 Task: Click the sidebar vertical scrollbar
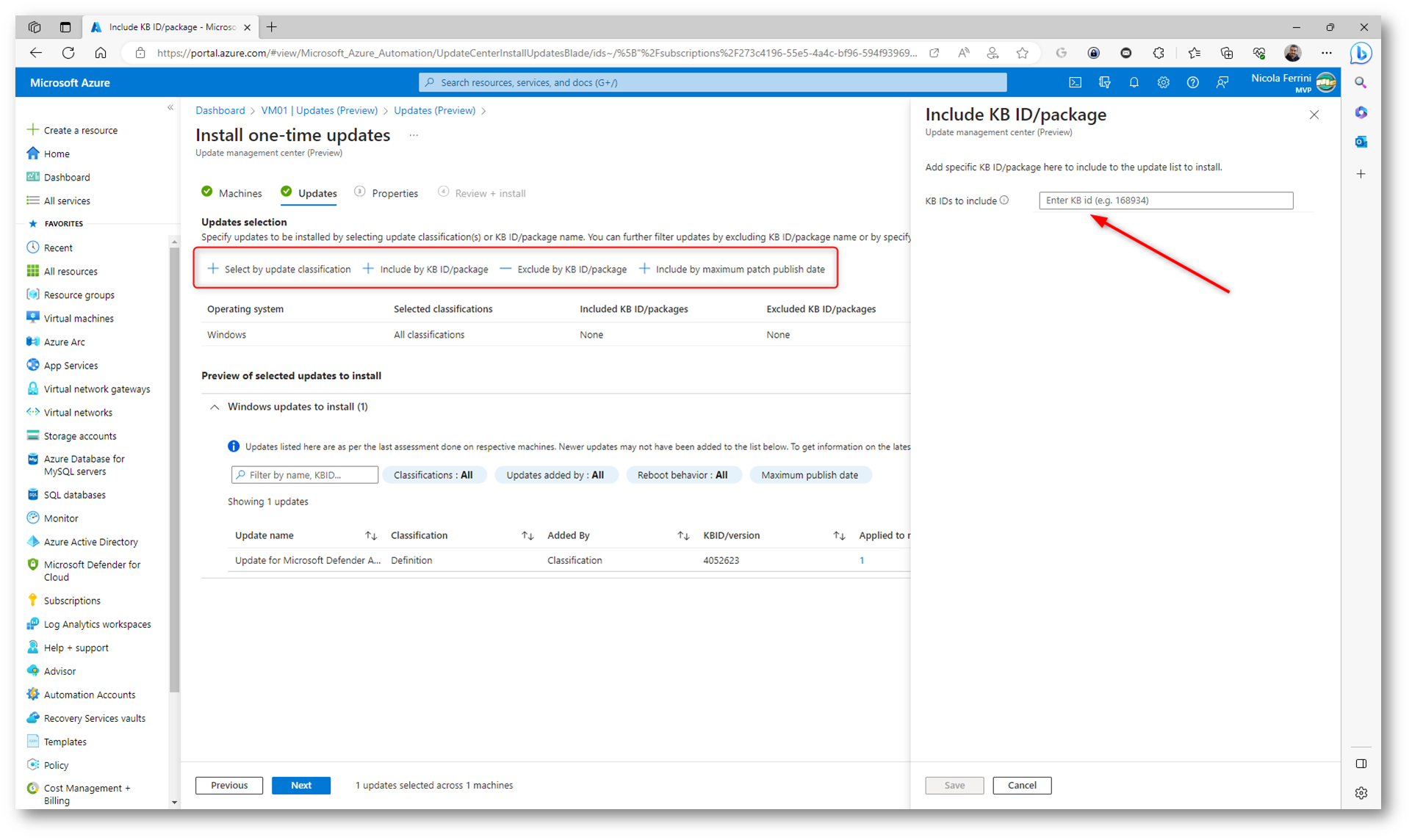pos(174,470)
